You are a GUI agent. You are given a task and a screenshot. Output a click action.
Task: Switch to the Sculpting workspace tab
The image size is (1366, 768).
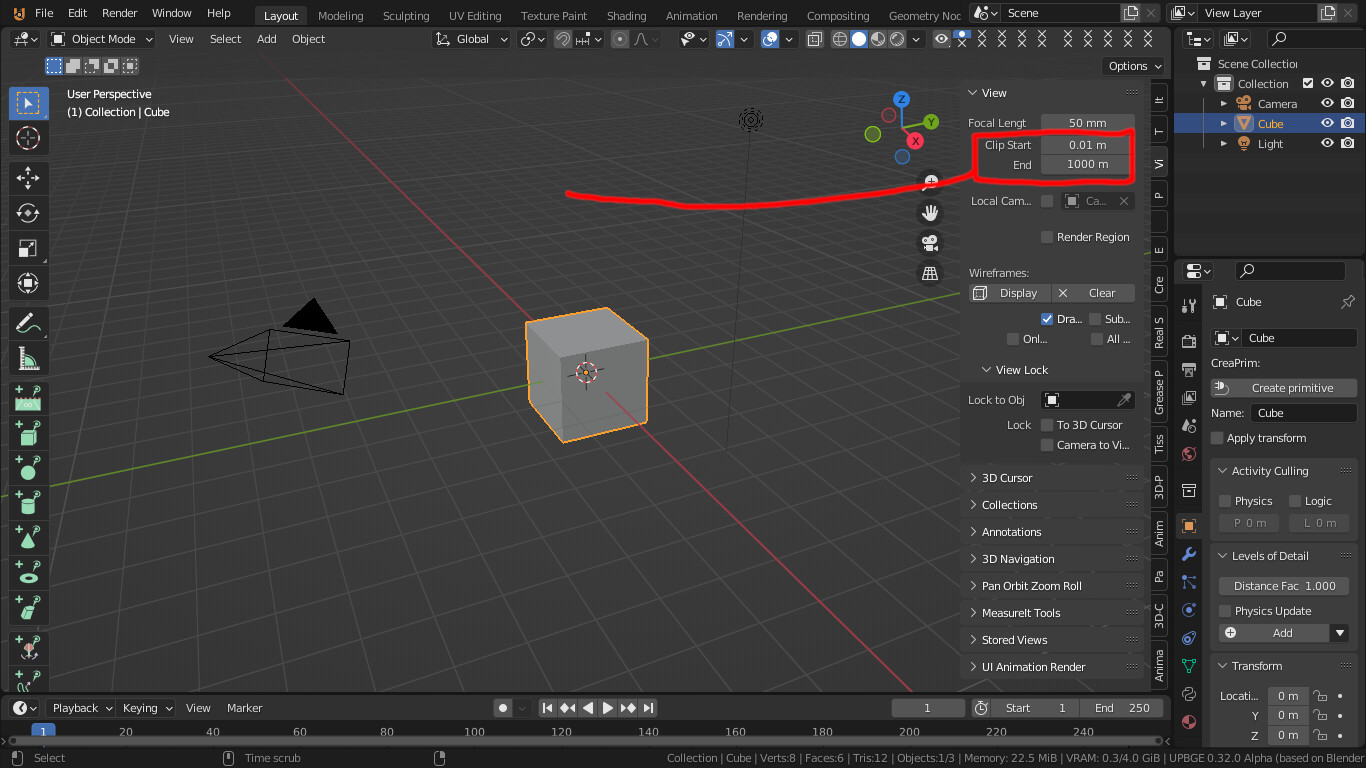pos(406,16)
